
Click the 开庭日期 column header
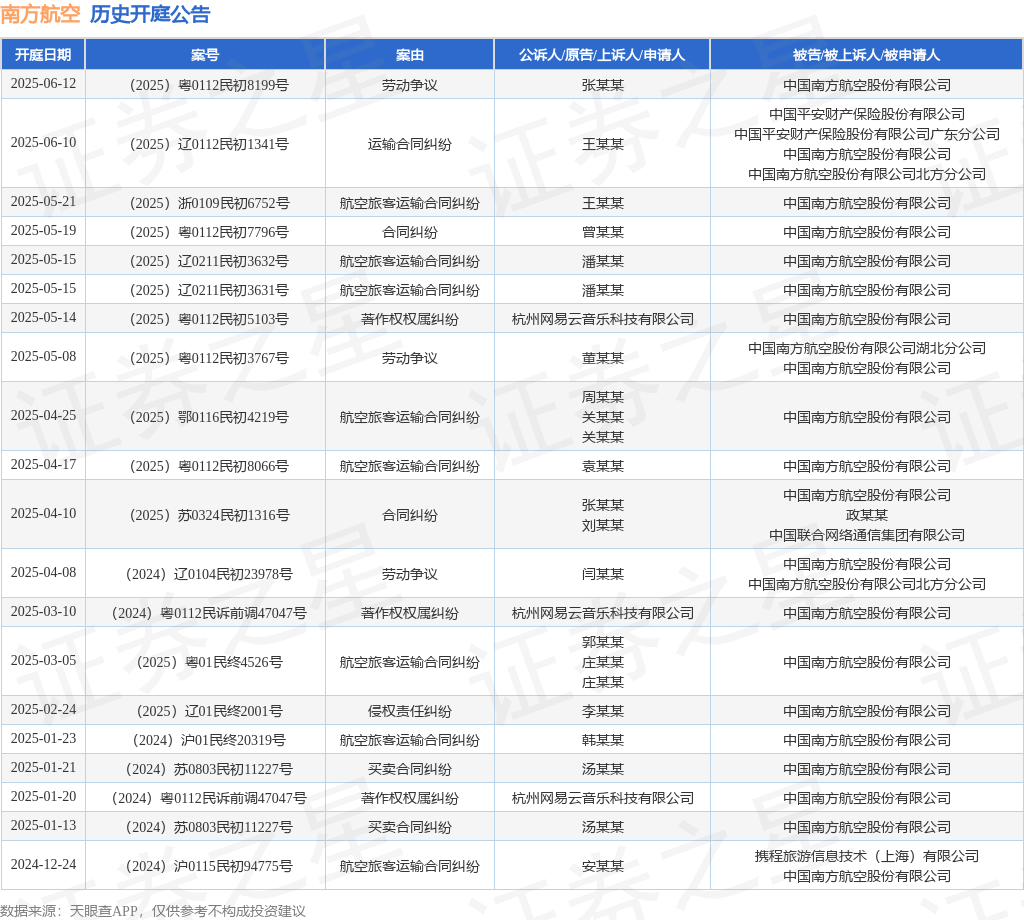click(x=43, y=55)
